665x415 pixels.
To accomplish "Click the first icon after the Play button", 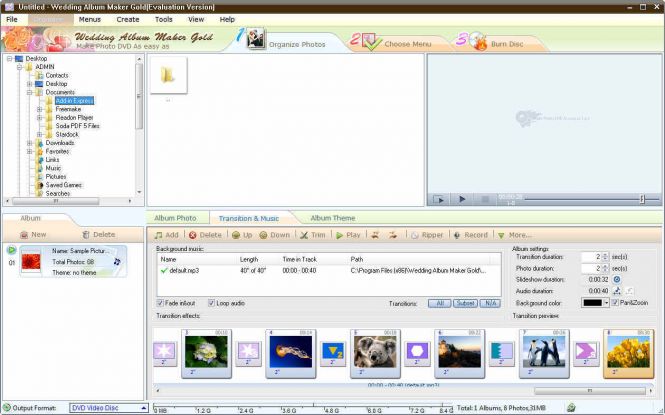I will (375, 235).
